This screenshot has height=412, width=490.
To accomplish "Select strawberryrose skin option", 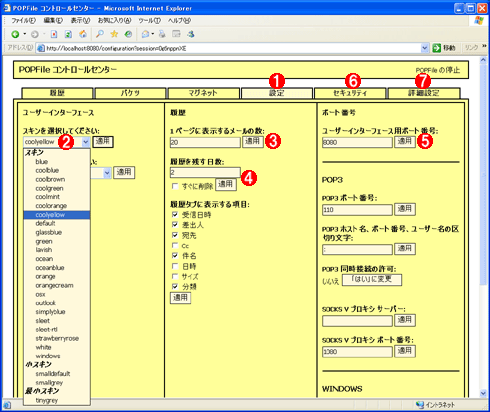I will click(x=57, y=338).
